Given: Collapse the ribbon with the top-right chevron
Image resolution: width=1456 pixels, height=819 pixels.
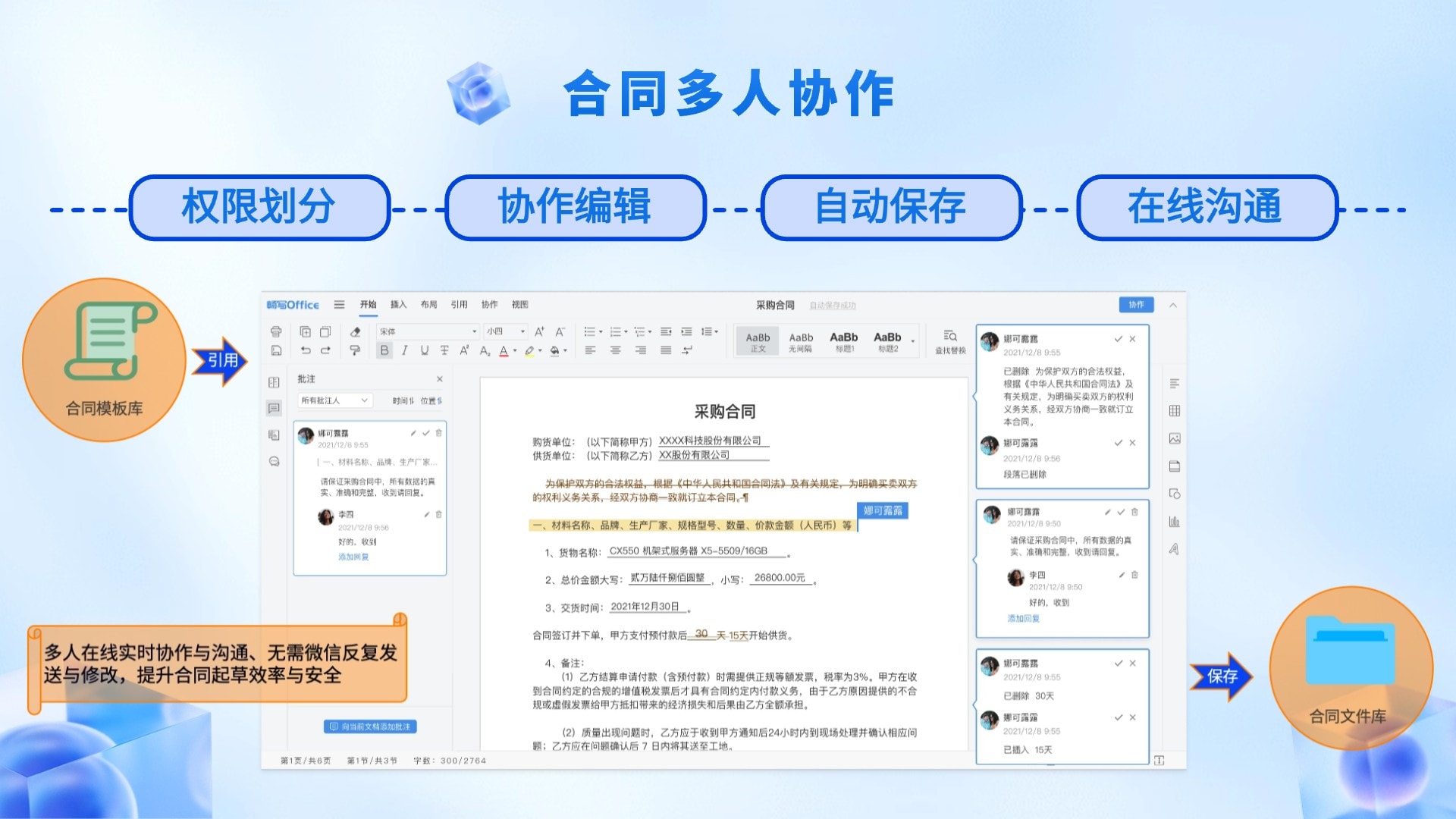Looking at the screenshot, I should click(x=1173, y=305).
